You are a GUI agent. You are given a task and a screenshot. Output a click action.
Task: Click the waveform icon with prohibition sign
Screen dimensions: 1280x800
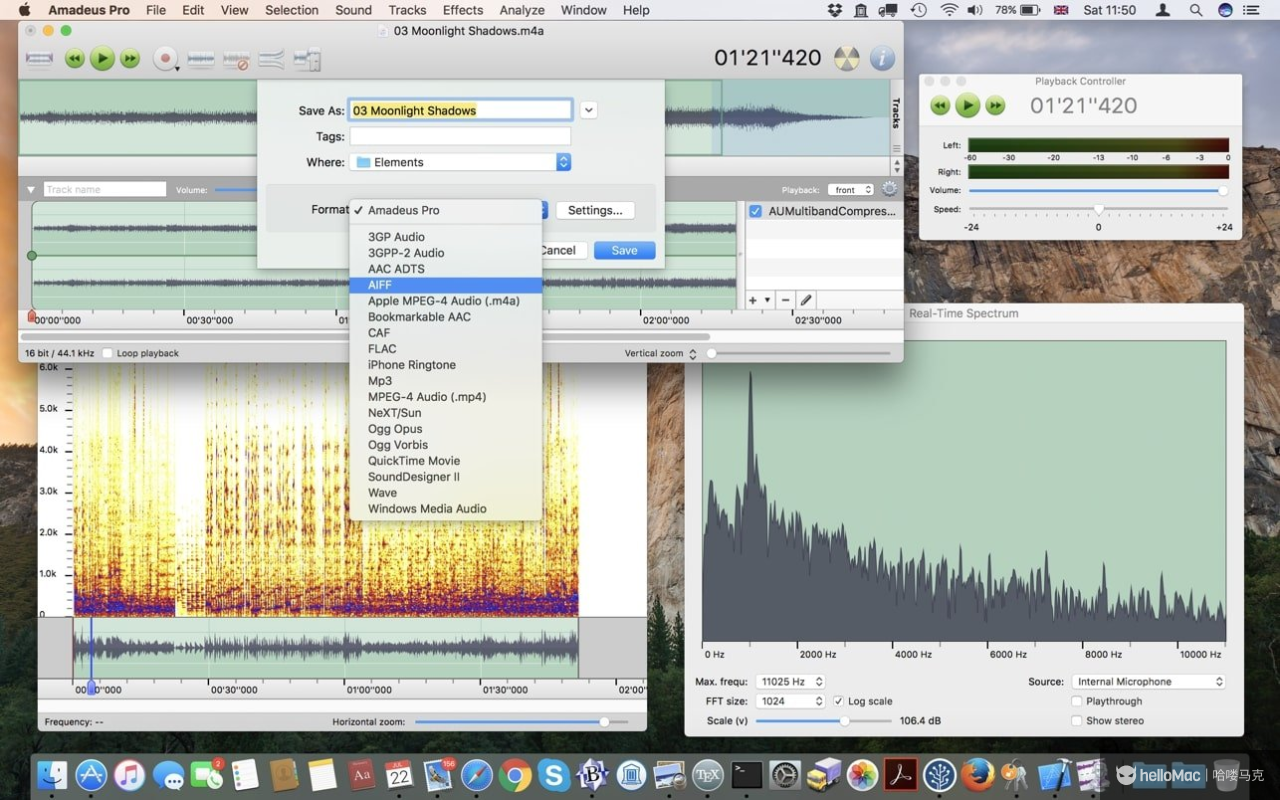point(236,60)
